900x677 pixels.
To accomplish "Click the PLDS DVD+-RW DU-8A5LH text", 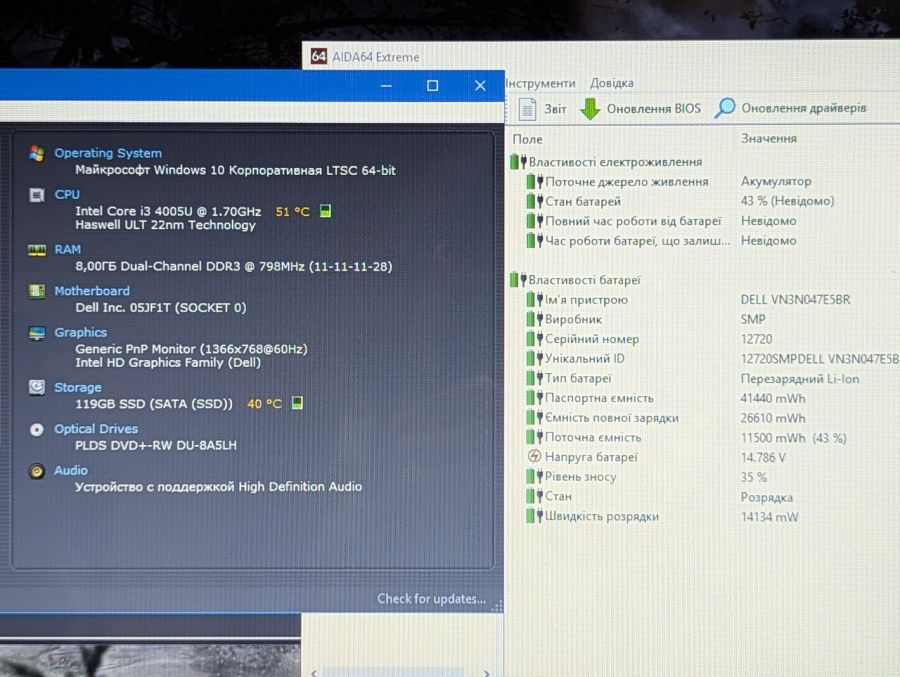I will (x=156, y=446).
